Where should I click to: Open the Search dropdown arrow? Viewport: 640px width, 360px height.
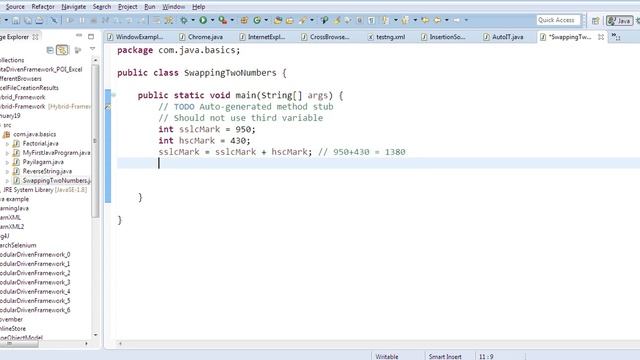pos(312,20)
